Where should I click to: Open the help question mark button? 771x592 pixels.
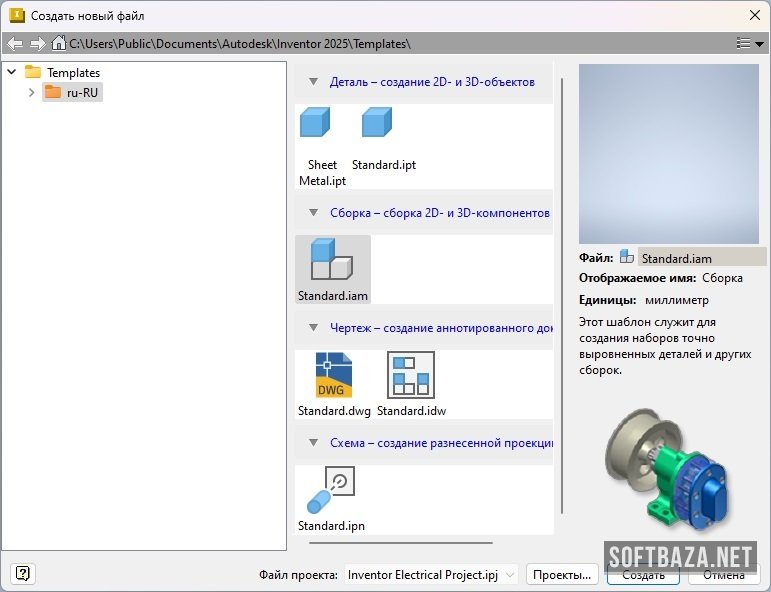[24, 573]
